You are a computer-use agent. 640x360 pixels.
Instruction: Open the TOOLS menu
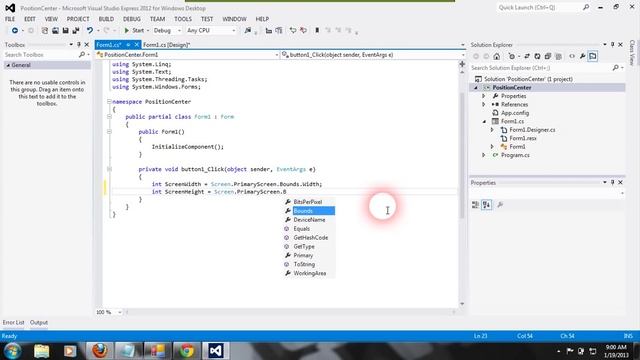tap(183, 19)
